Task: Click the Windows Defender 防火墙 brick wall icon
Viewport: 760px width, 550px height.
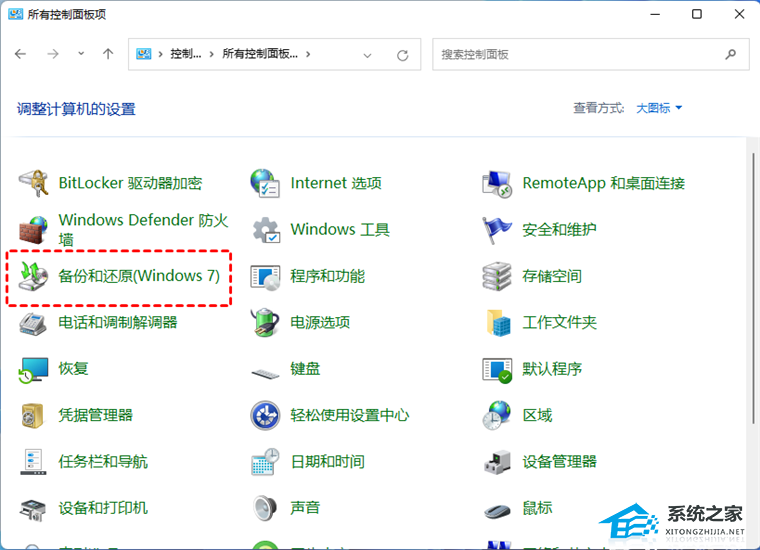Action: tap(33, 229)
